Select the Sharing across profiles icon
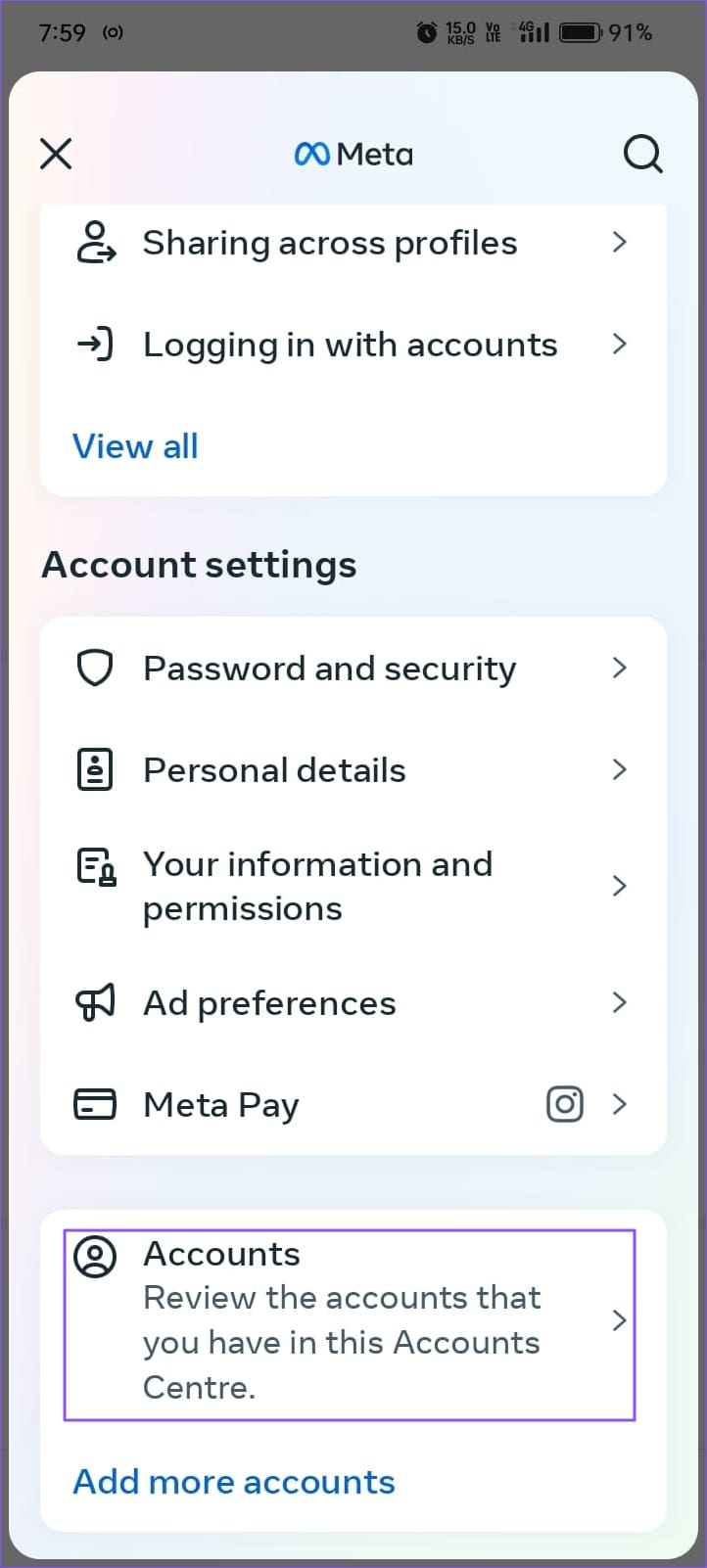Viewport: 707px width, 1568px height. [x=95, y=243]
